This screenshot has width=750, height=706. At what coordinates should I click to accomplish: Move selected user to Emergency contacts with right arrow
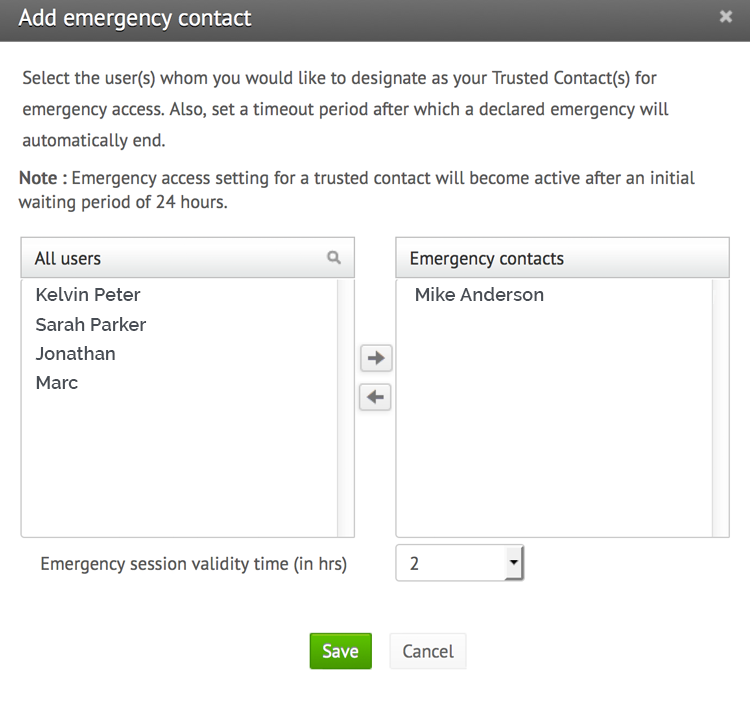click(375, 358)
